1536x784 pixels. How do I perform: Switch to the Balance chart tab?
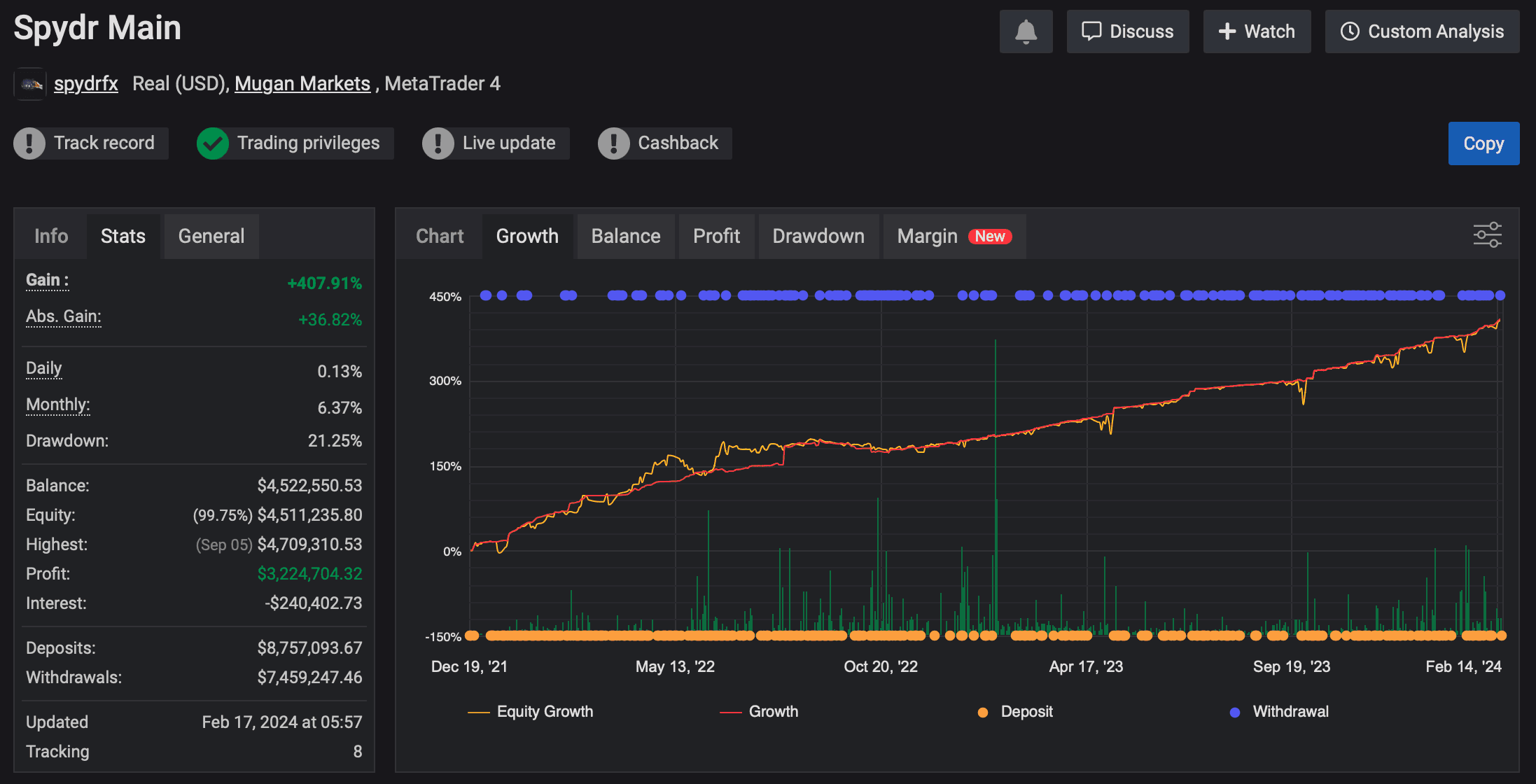point(626,237)
